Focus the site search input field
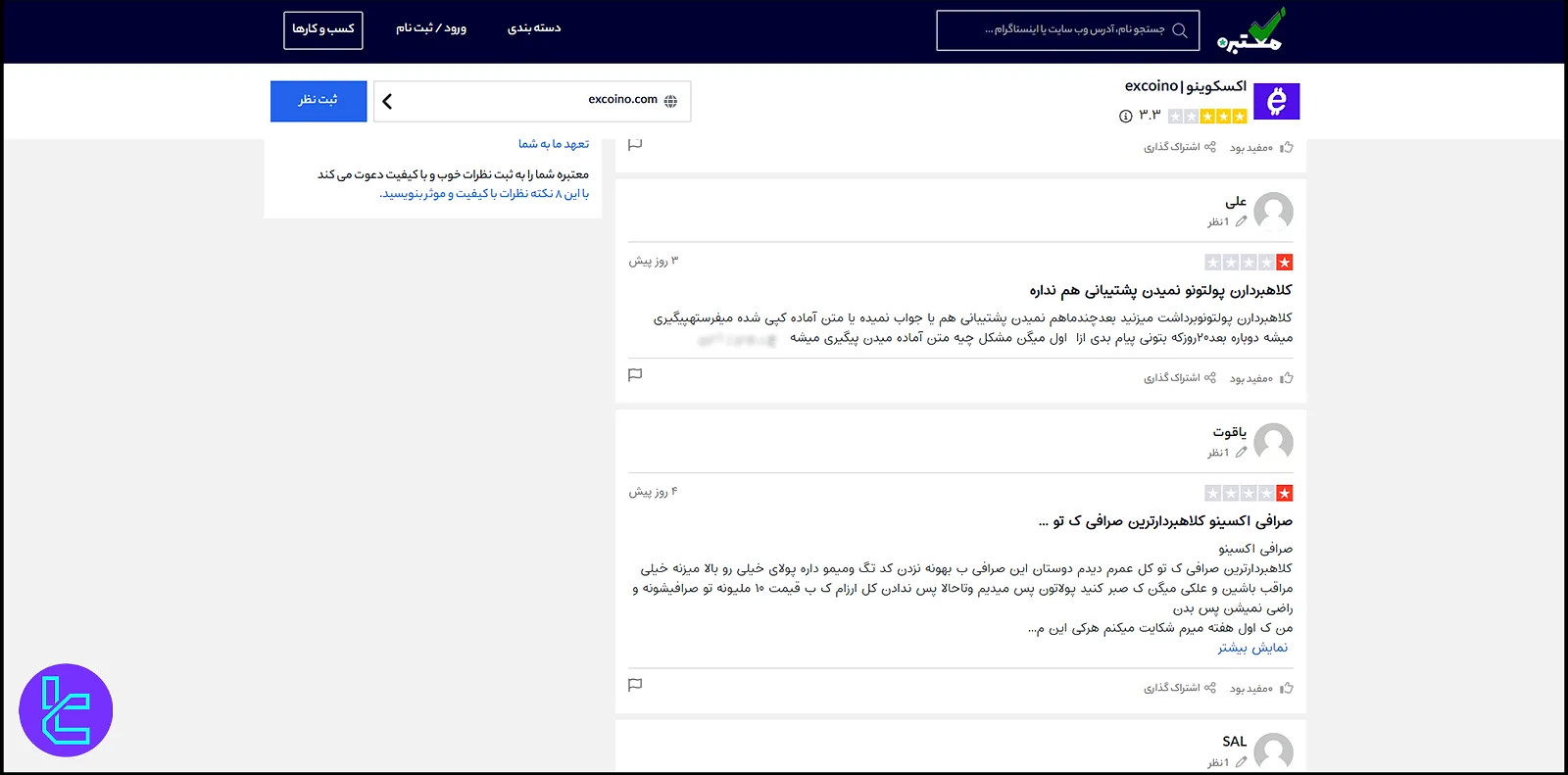 coord(1068,30)
